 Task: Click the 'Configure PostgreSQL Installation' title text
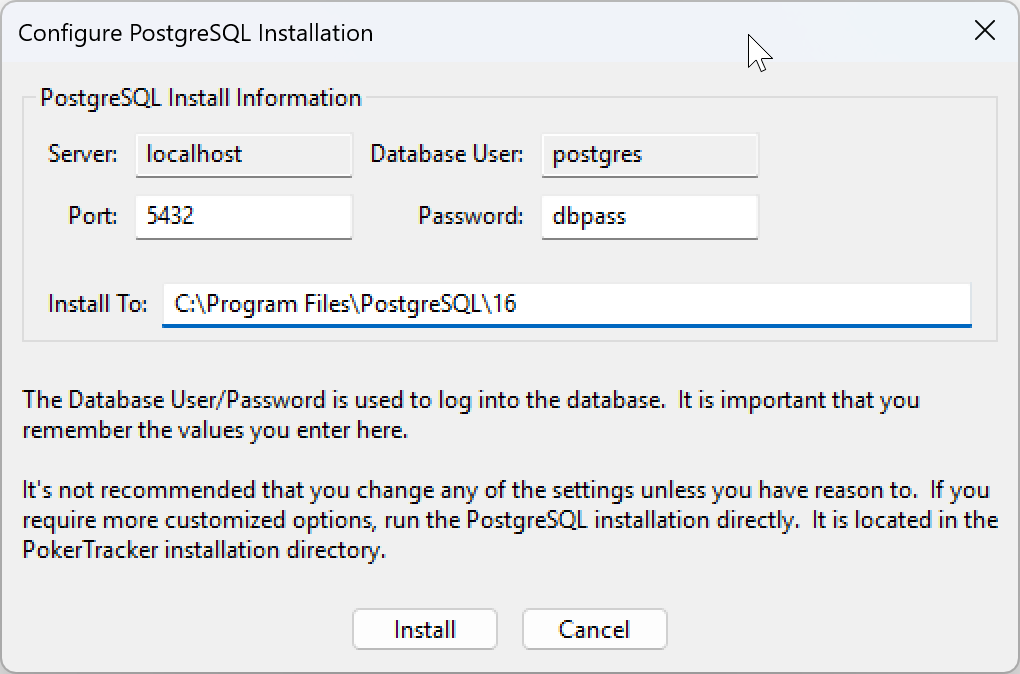pyautogui.click(x=196, y=33)
